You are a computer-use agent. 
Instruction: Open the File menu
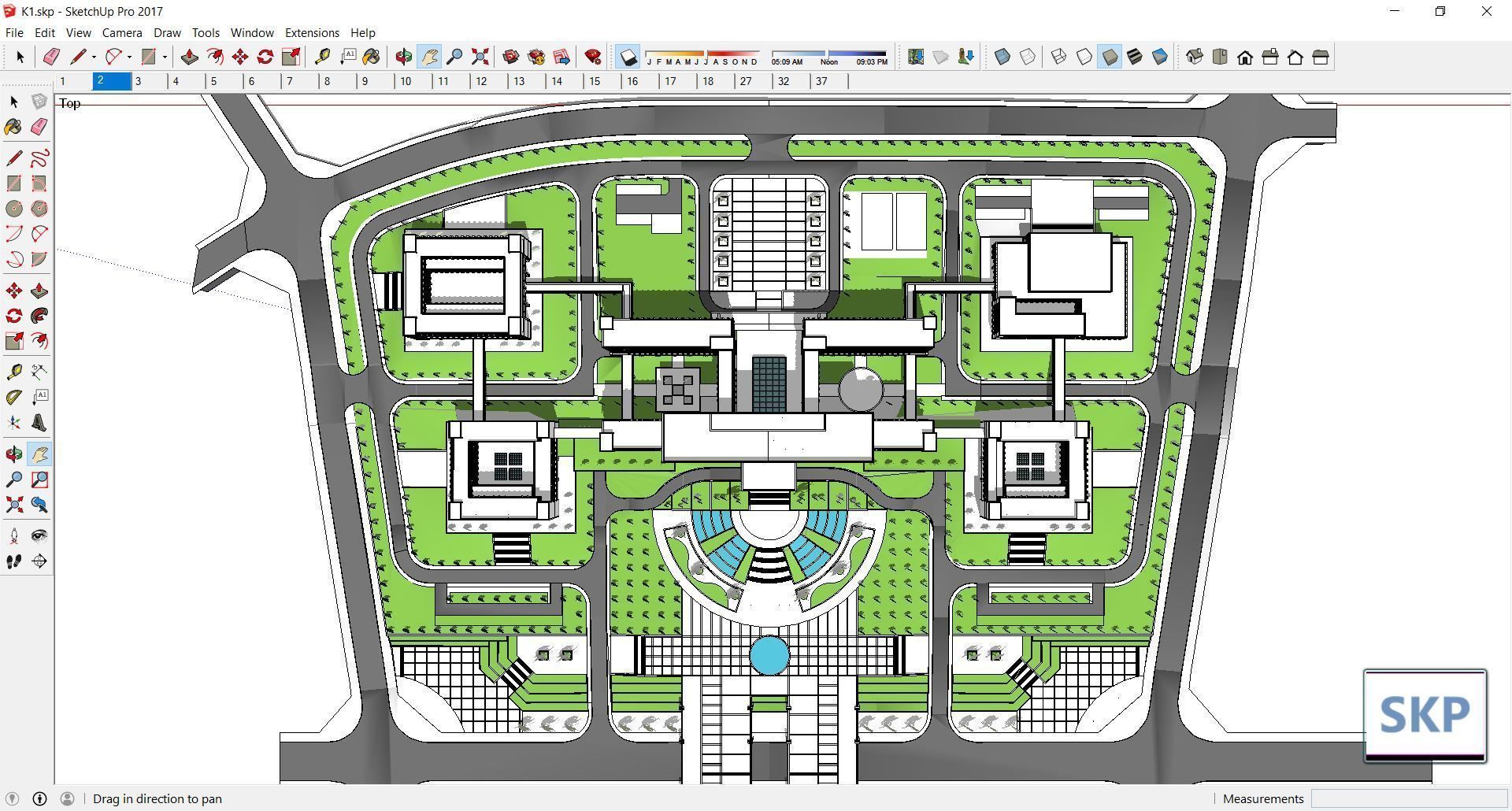coord(14,32)
